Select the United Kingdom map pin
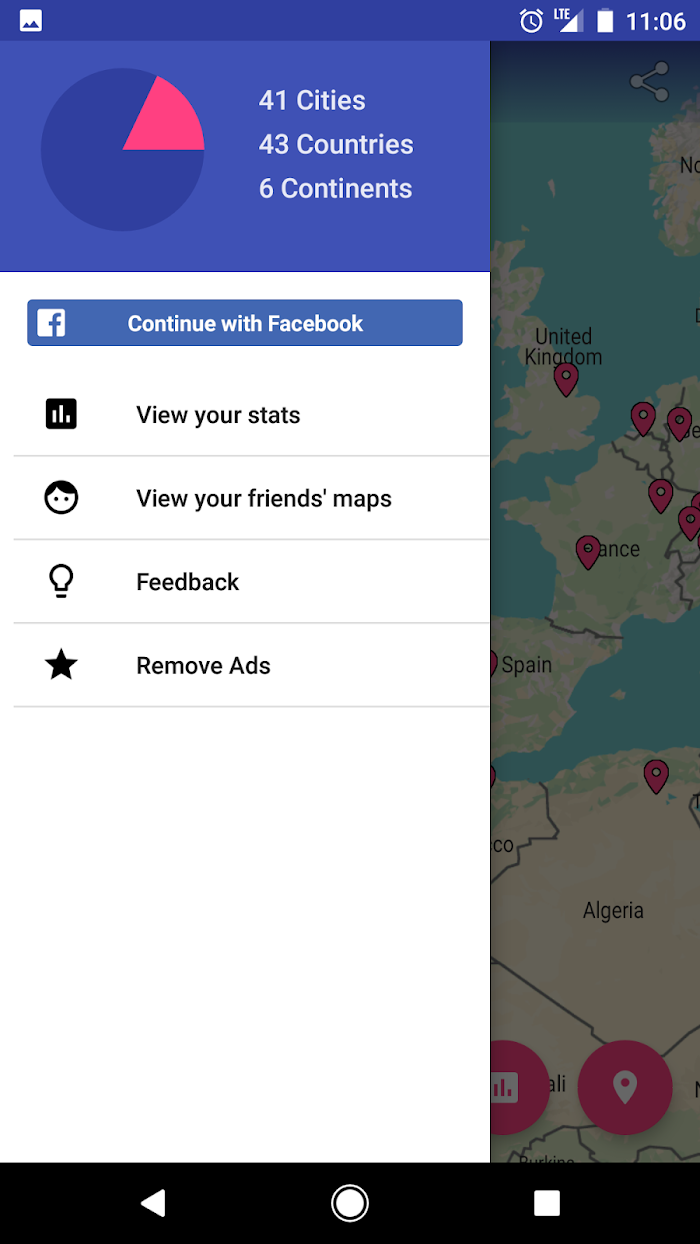The height and width of the screenshot is (1244, 700). pyautogui.click(x=566, y=379)
